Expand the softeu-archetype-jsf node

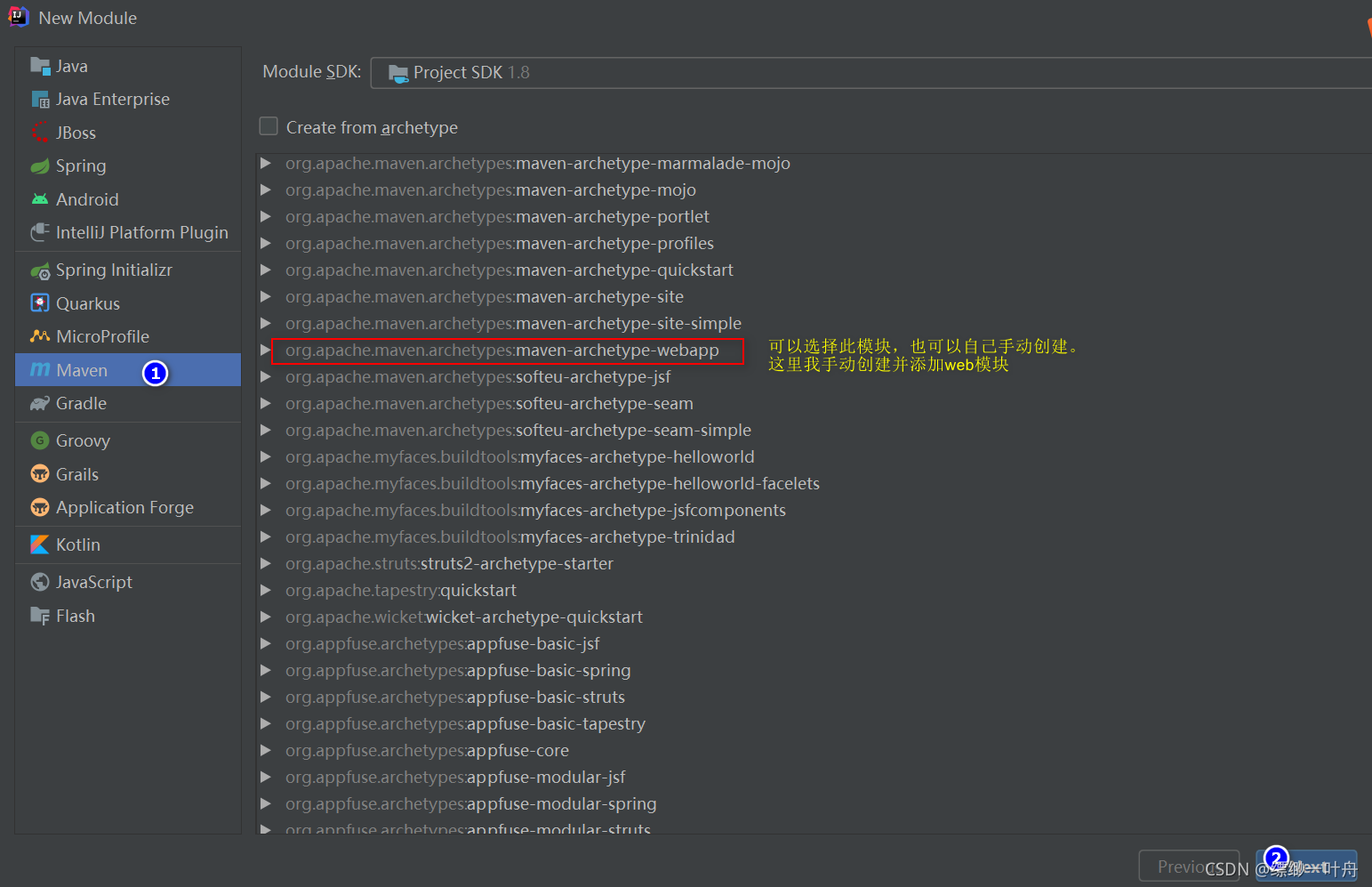[265, 376]
